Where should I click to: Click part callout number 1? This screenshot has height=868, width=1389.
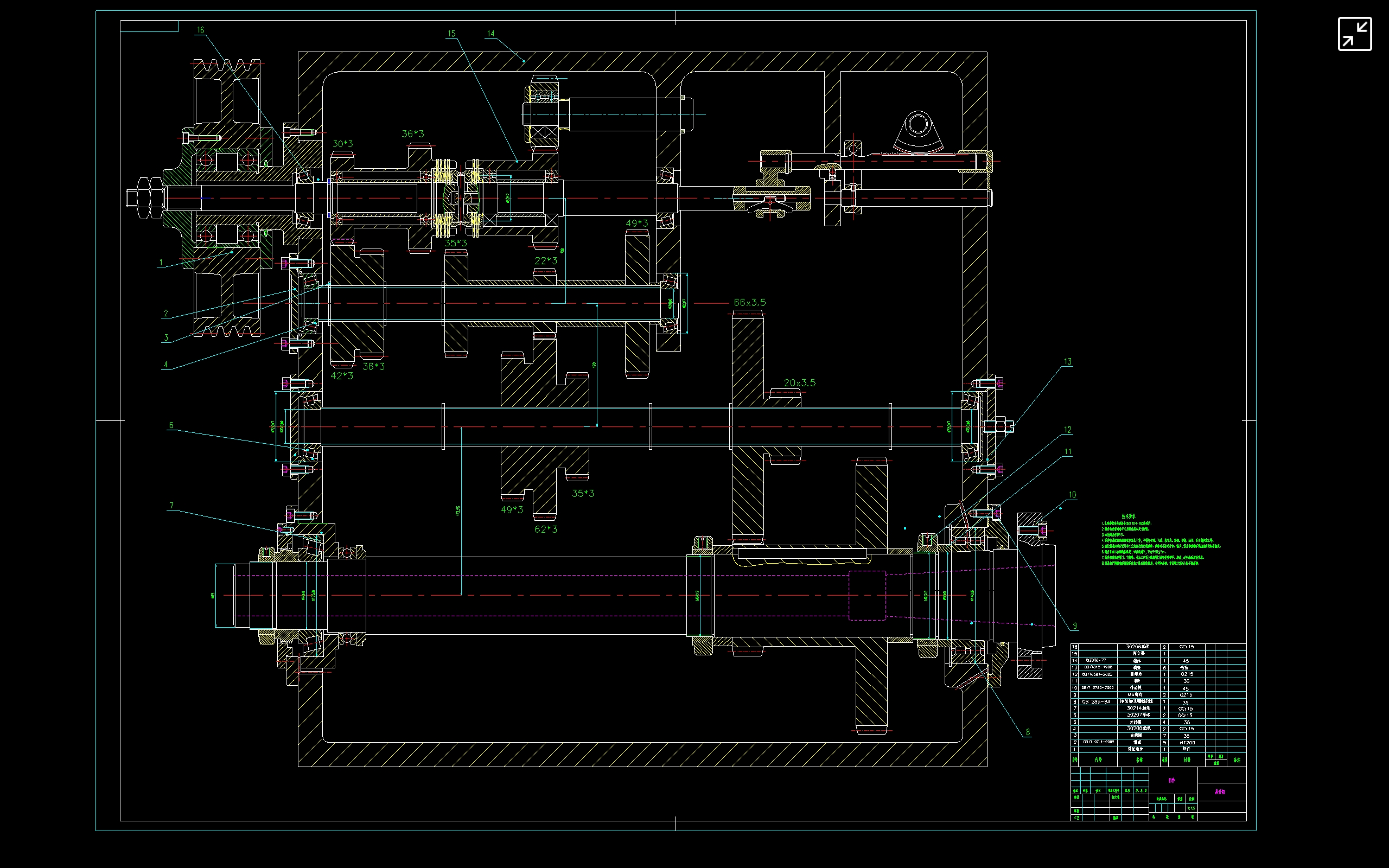pyautogui.click(x=161, y=263)
